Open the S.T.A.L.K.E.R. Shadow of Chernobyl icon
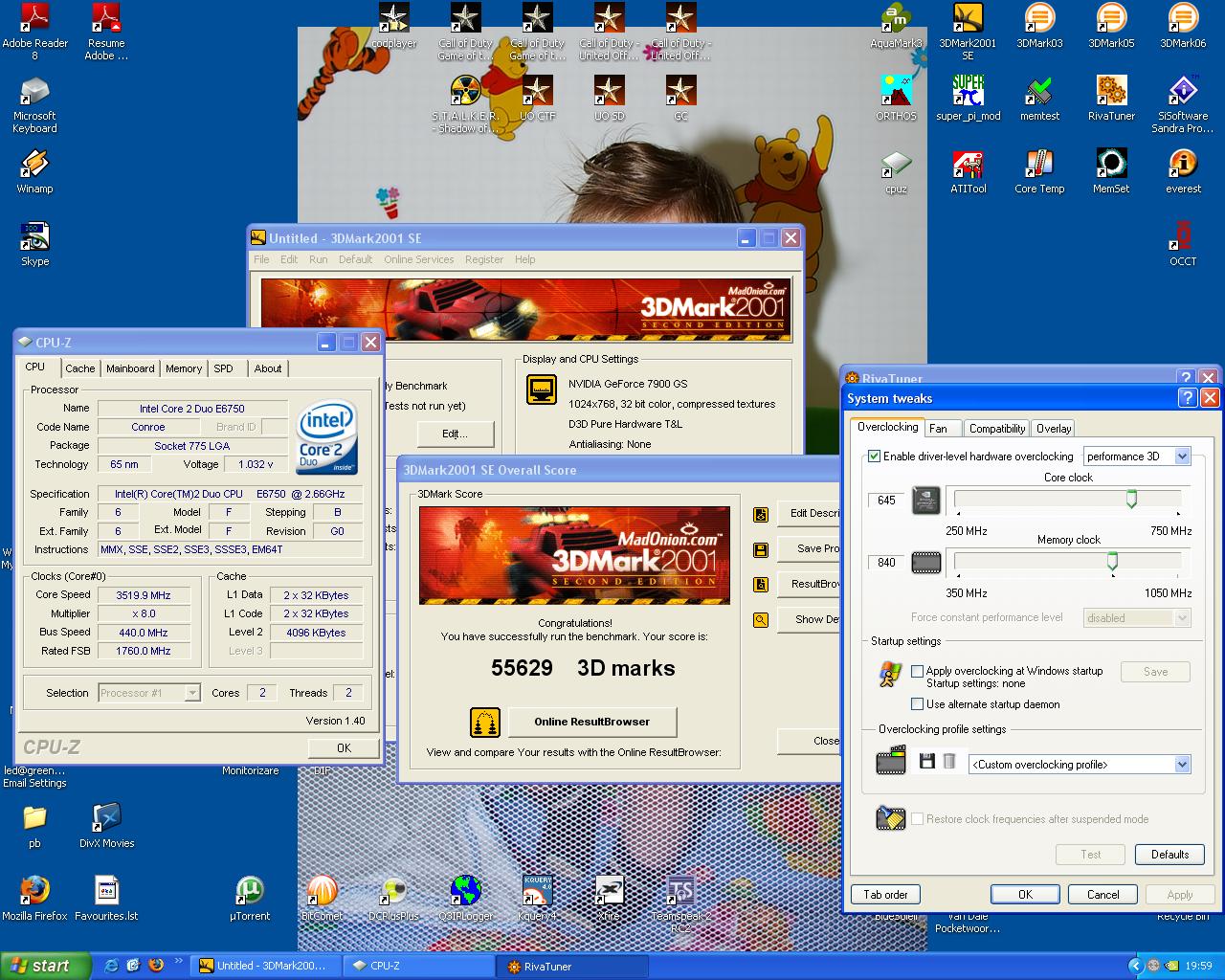 (x=465, y=104)
